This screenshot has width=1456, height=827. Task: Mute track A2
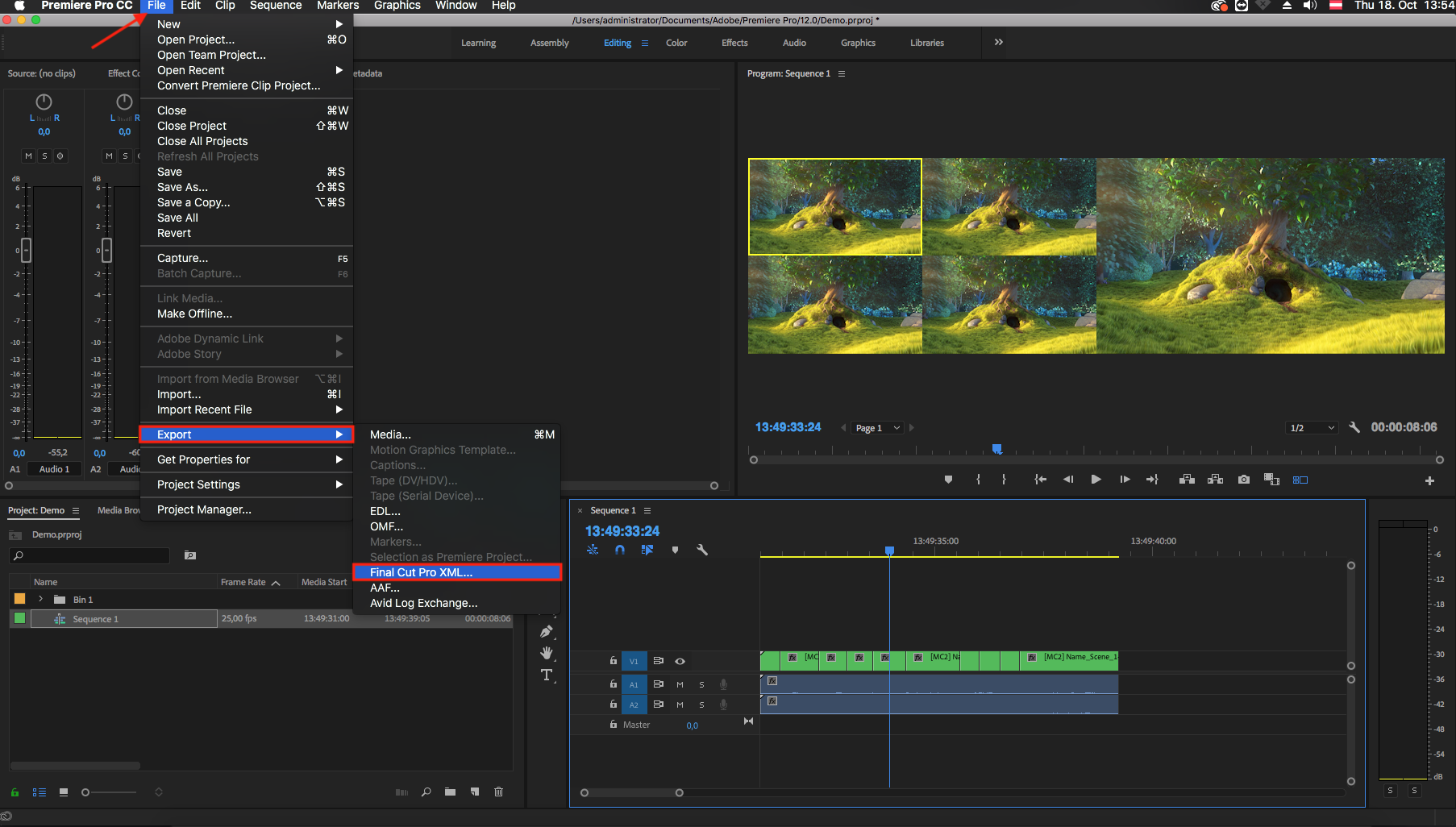pos(680,704)
